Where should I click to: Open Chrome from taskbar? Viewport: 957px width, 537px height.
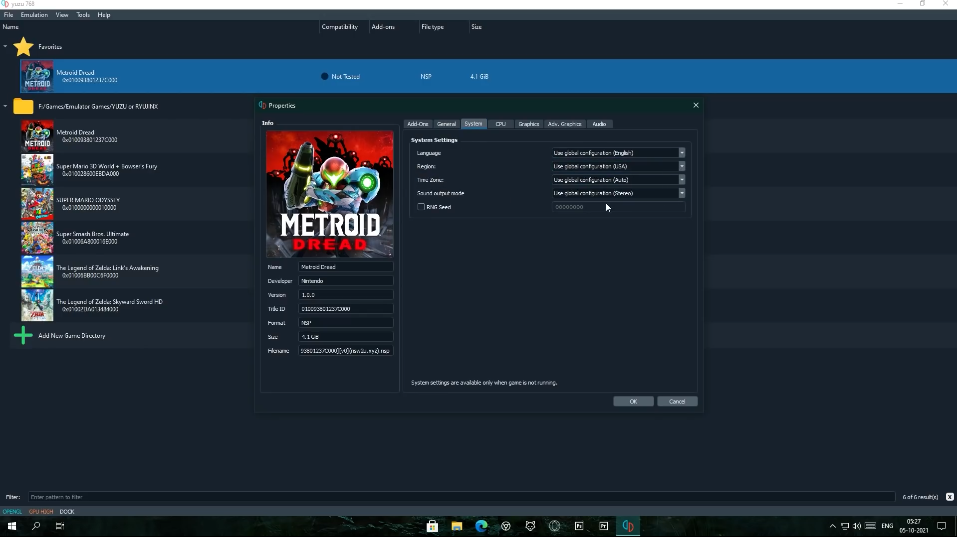[505, 526]
